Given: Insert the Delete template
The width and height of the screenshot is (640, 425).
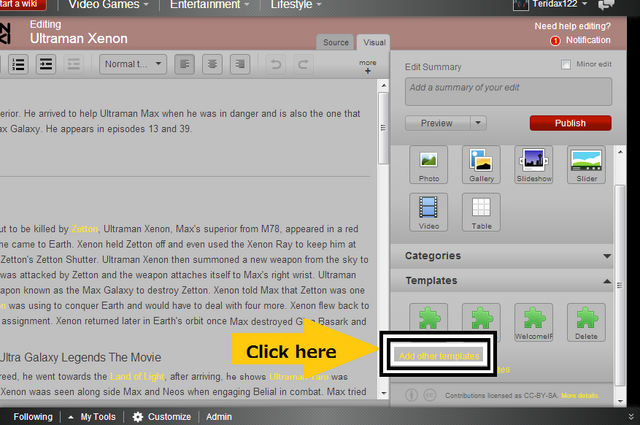Looking at the screenshot, I should pos(587,323).
